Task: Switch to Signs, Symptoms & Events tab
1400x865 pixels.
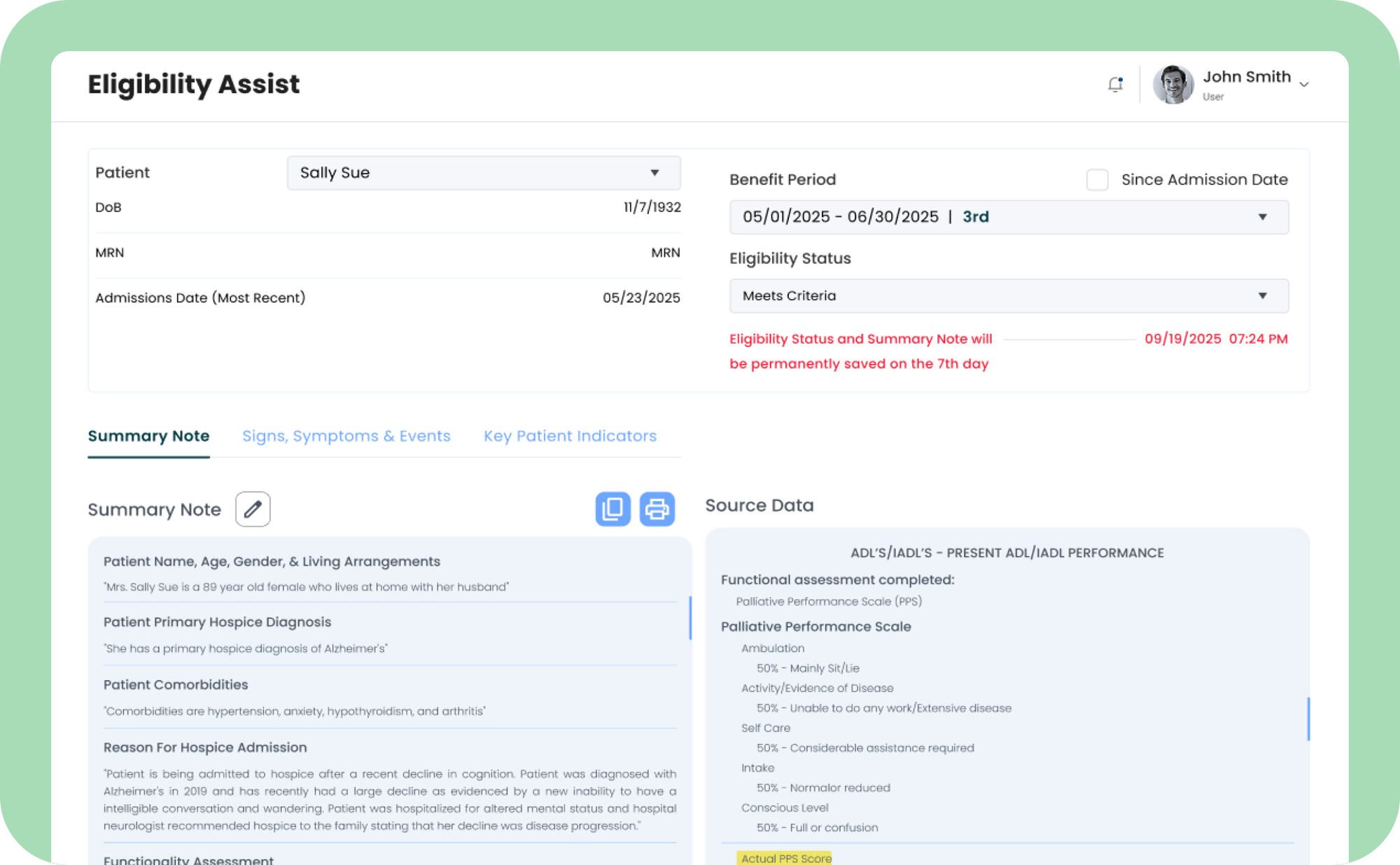Action: (x=346, y=436)
